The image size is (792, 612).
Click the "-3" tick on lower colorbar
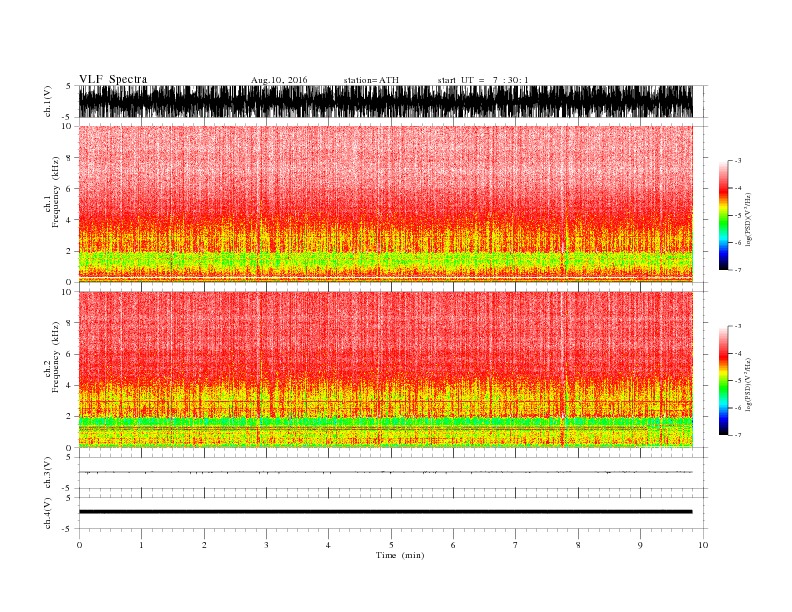[x=737, y=326]
